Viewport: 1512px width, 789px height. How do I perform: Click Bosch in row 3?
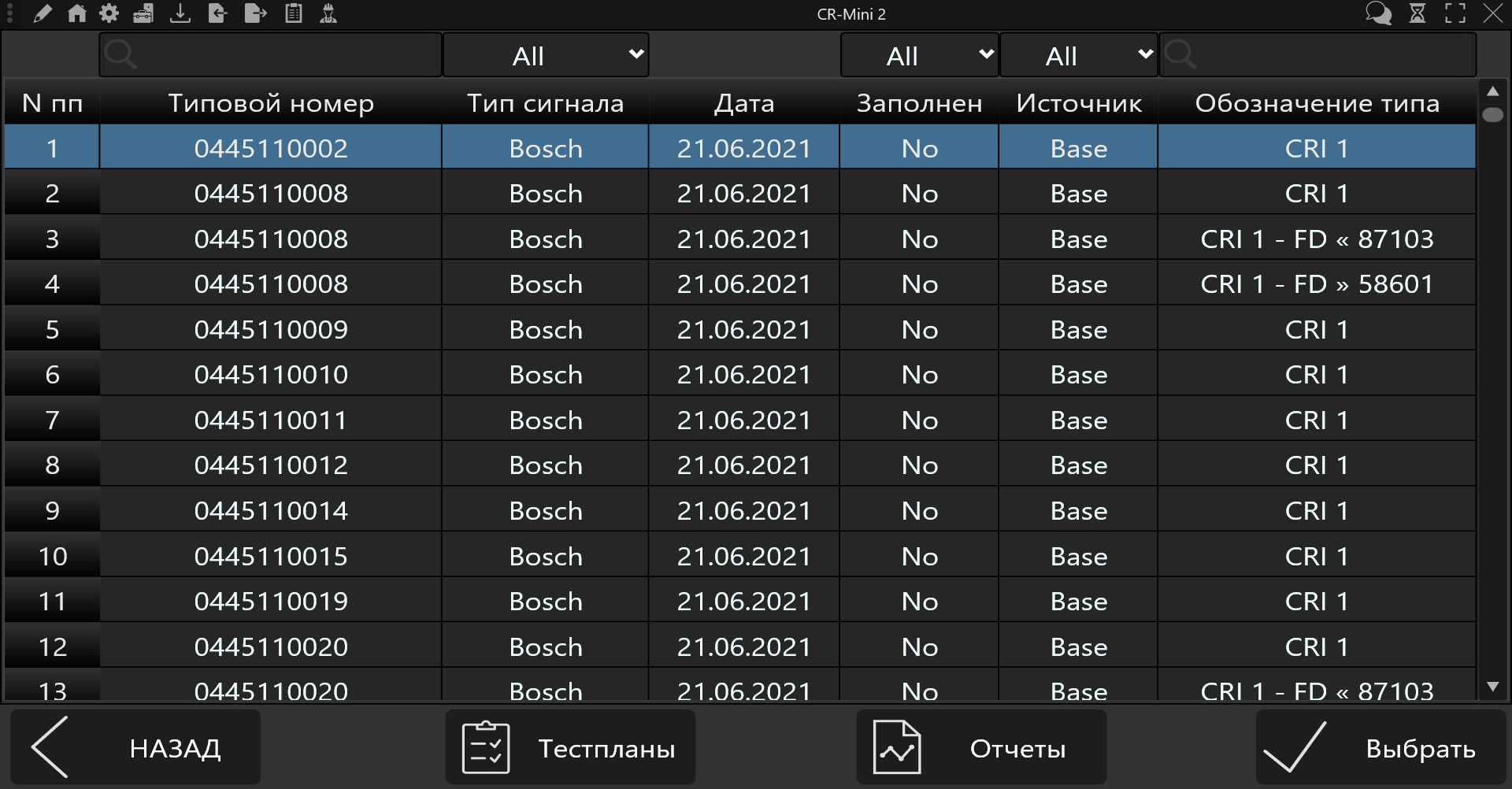click(546, 239)
